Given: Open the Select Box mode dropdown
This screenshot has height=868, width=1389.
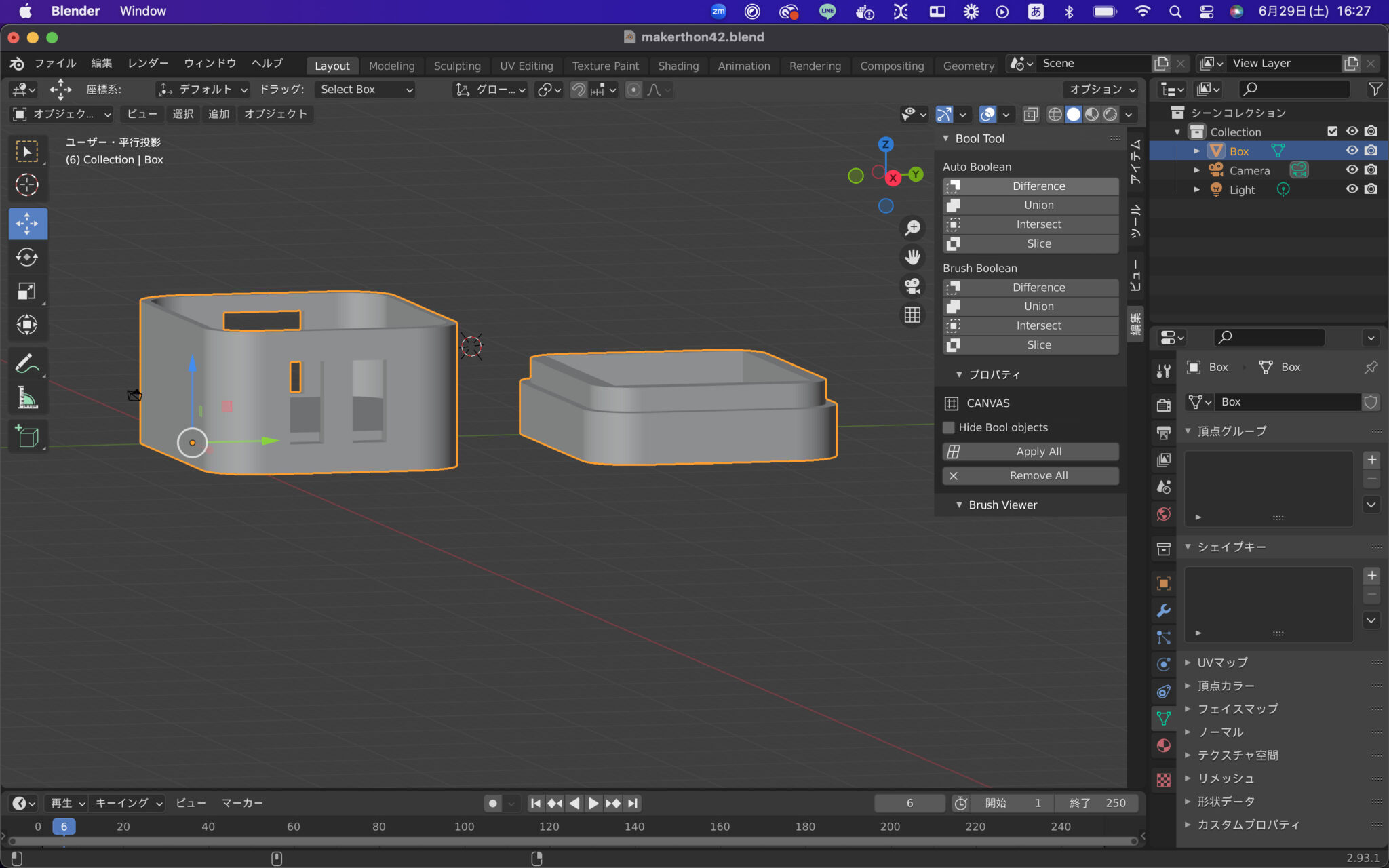Looking at the screenshot, I should click(x=364, y=89).
